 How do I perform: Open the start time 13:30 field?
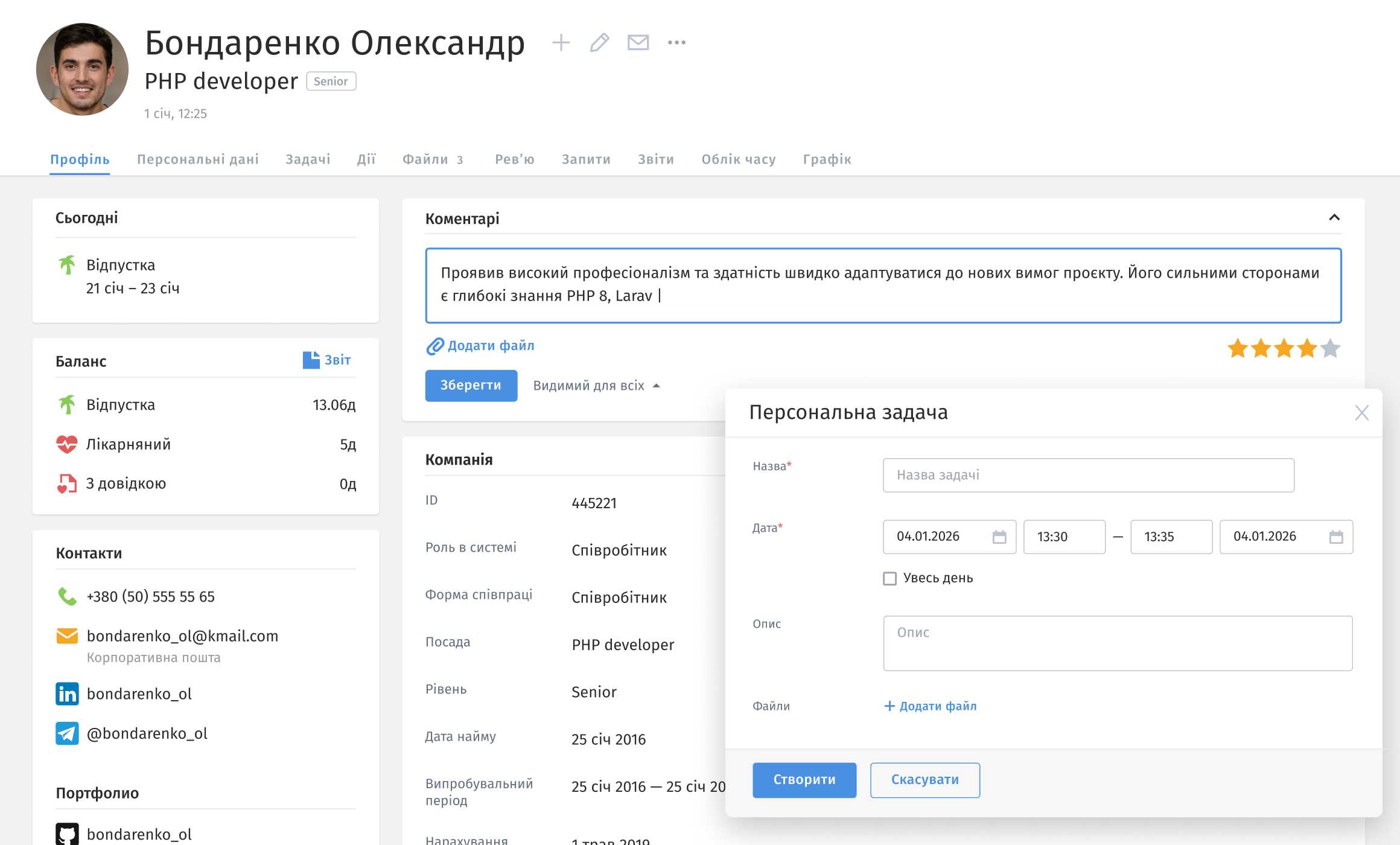click(x=1064, y=537)
